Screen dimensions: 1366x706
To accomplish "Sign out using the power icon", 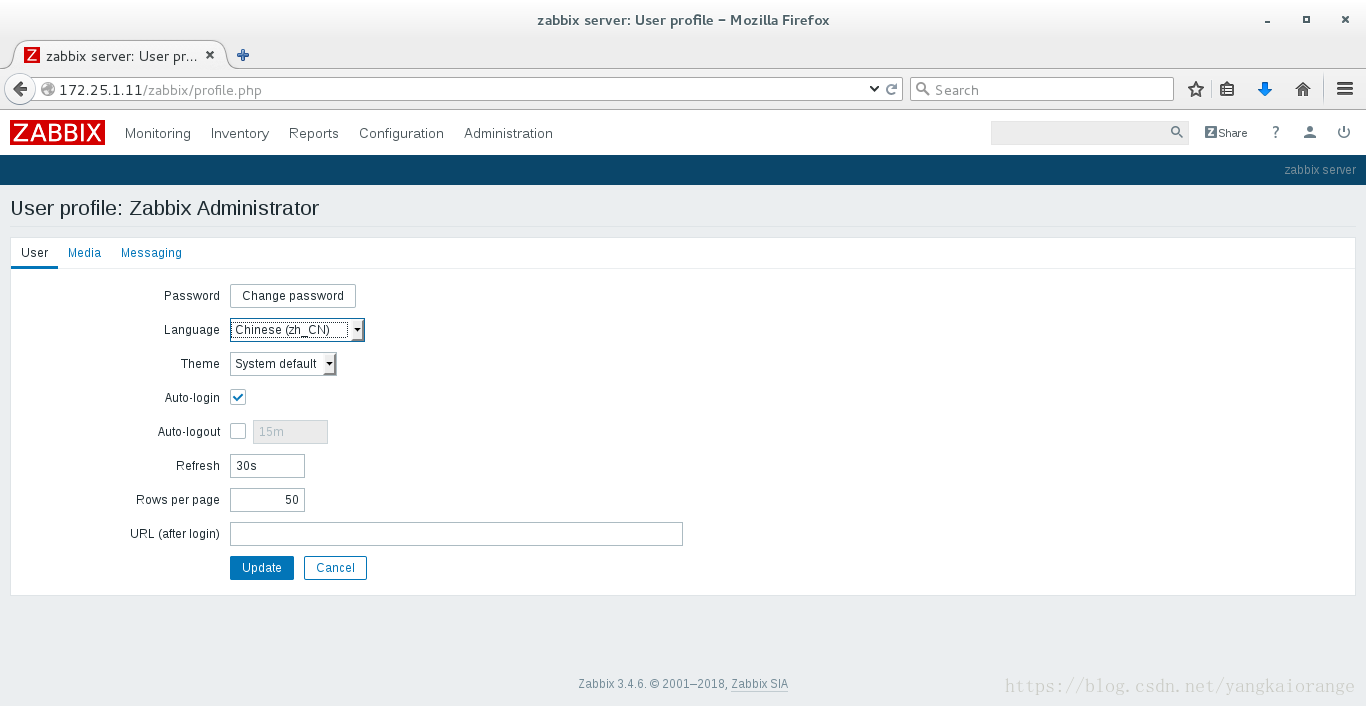I will pos(1344,132).
